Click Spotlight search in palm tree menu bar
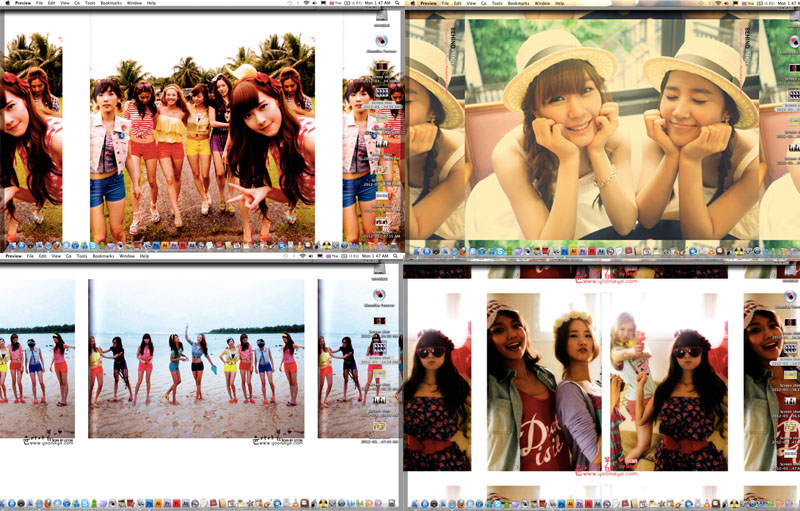The image size is (800, 511). coord(397,3)
